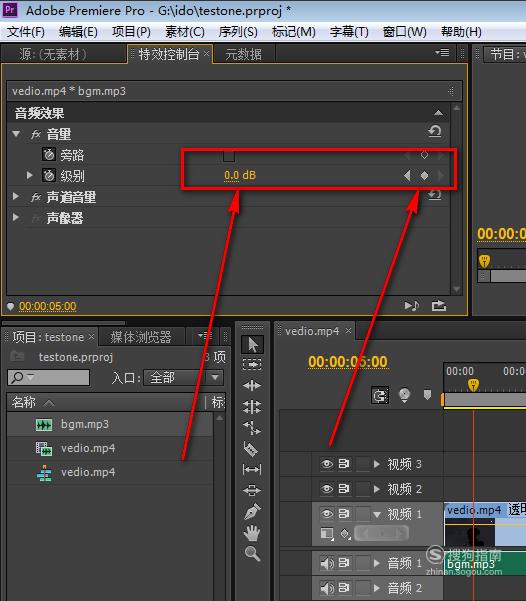The height and width of the screenshot is (601, 526).
Task: Select the Selection arrow tool
Action: click(x=252, y=344)
